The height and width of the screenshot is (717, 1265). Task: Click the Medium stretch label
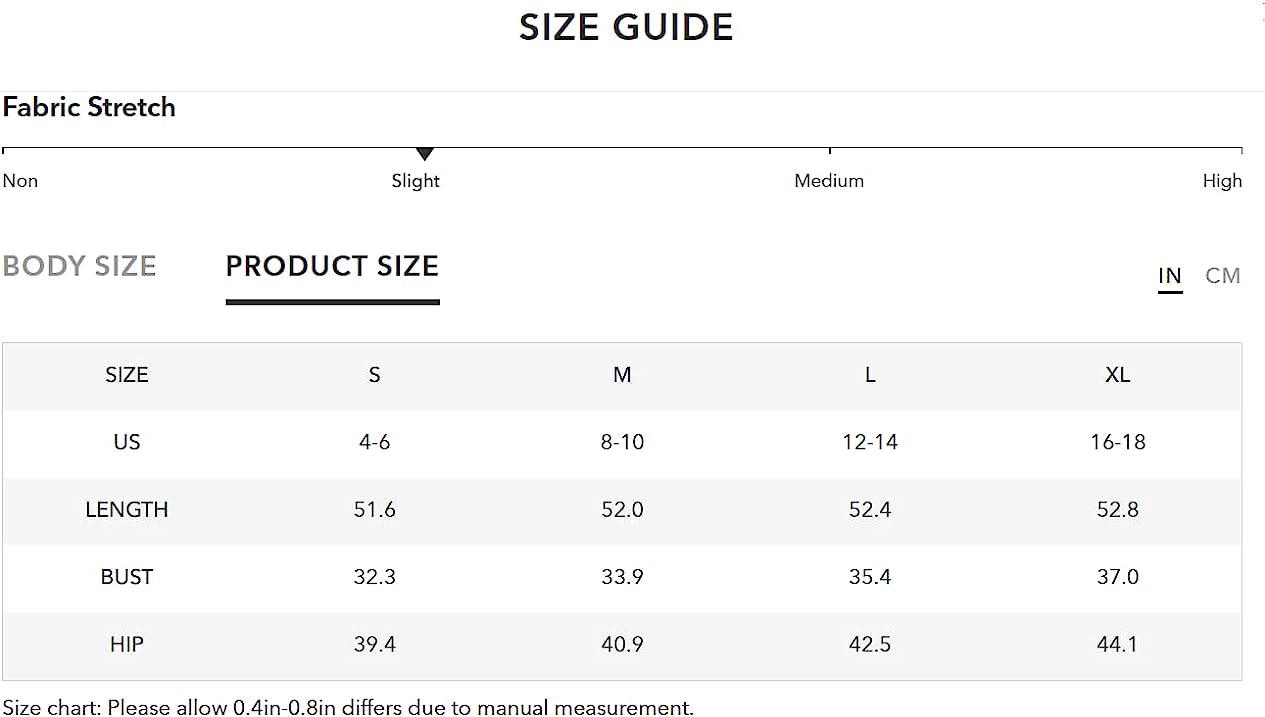tap(829, 181)
